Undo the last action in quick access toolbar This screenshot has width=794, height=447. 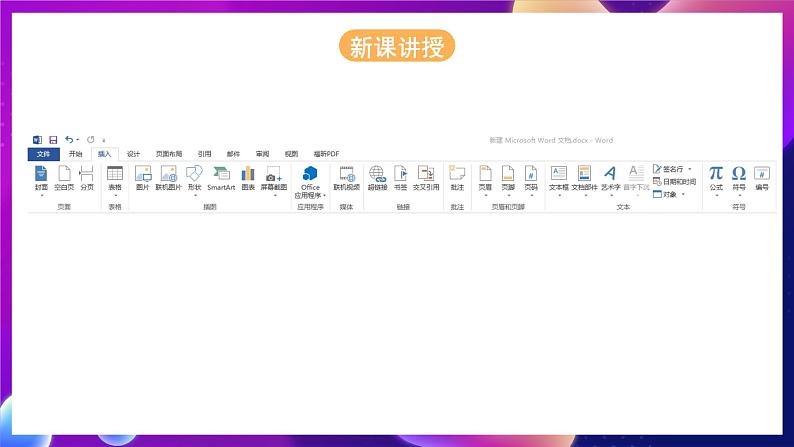tap(69, 140)
